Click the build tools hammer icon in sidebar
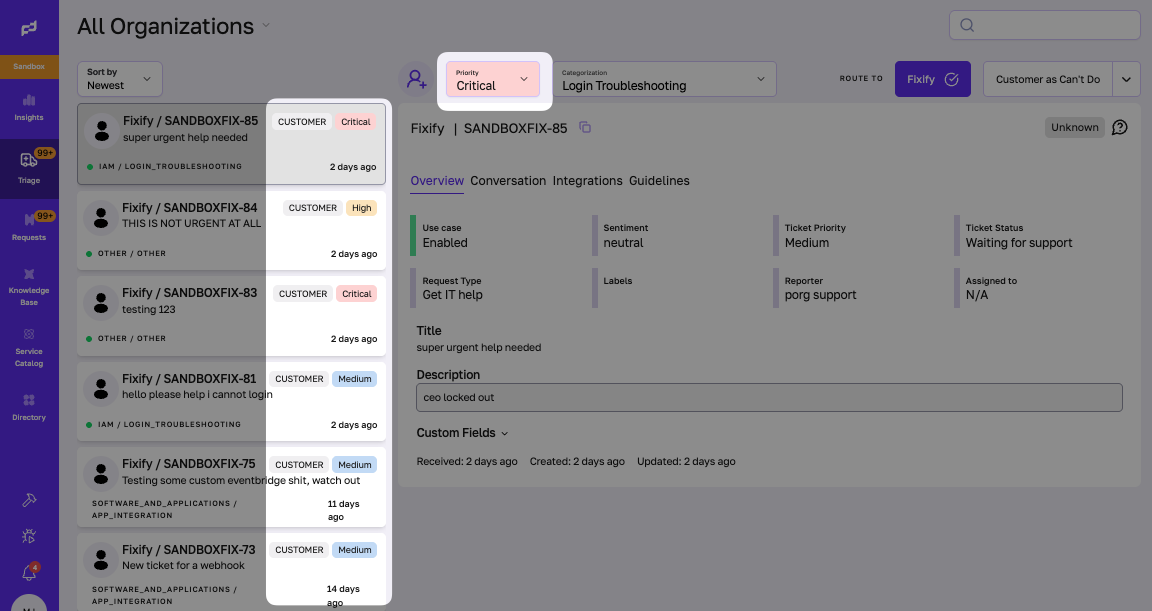 (29, 500)
